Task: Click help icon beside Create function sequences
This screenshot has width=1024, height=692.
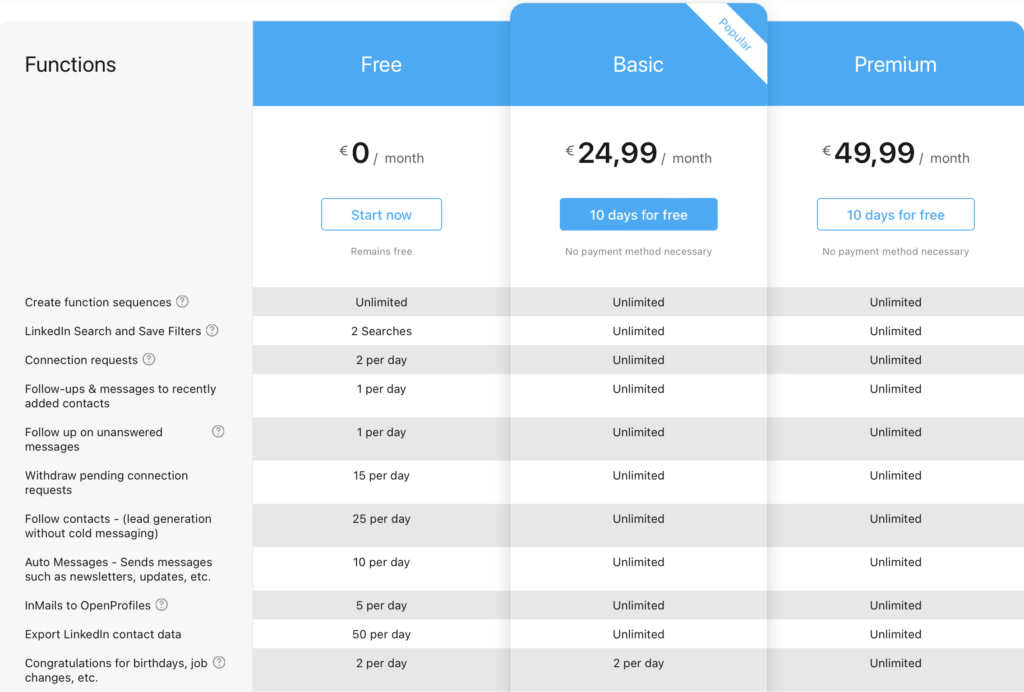Action: [x=182, y=302]
